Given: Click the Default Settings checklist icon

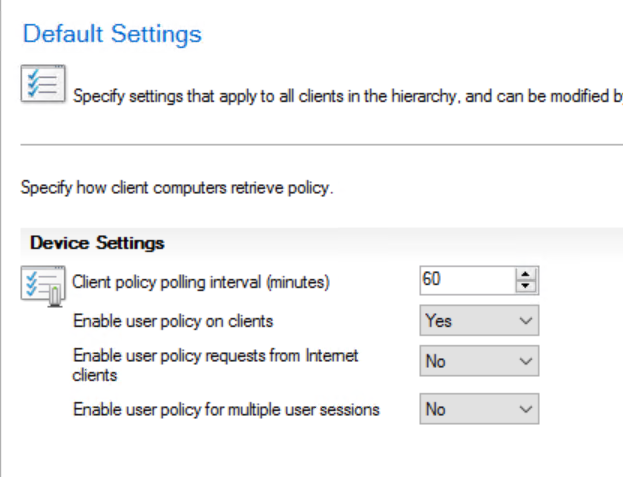Looking at the screenshot, I should (x=43, y=84).
